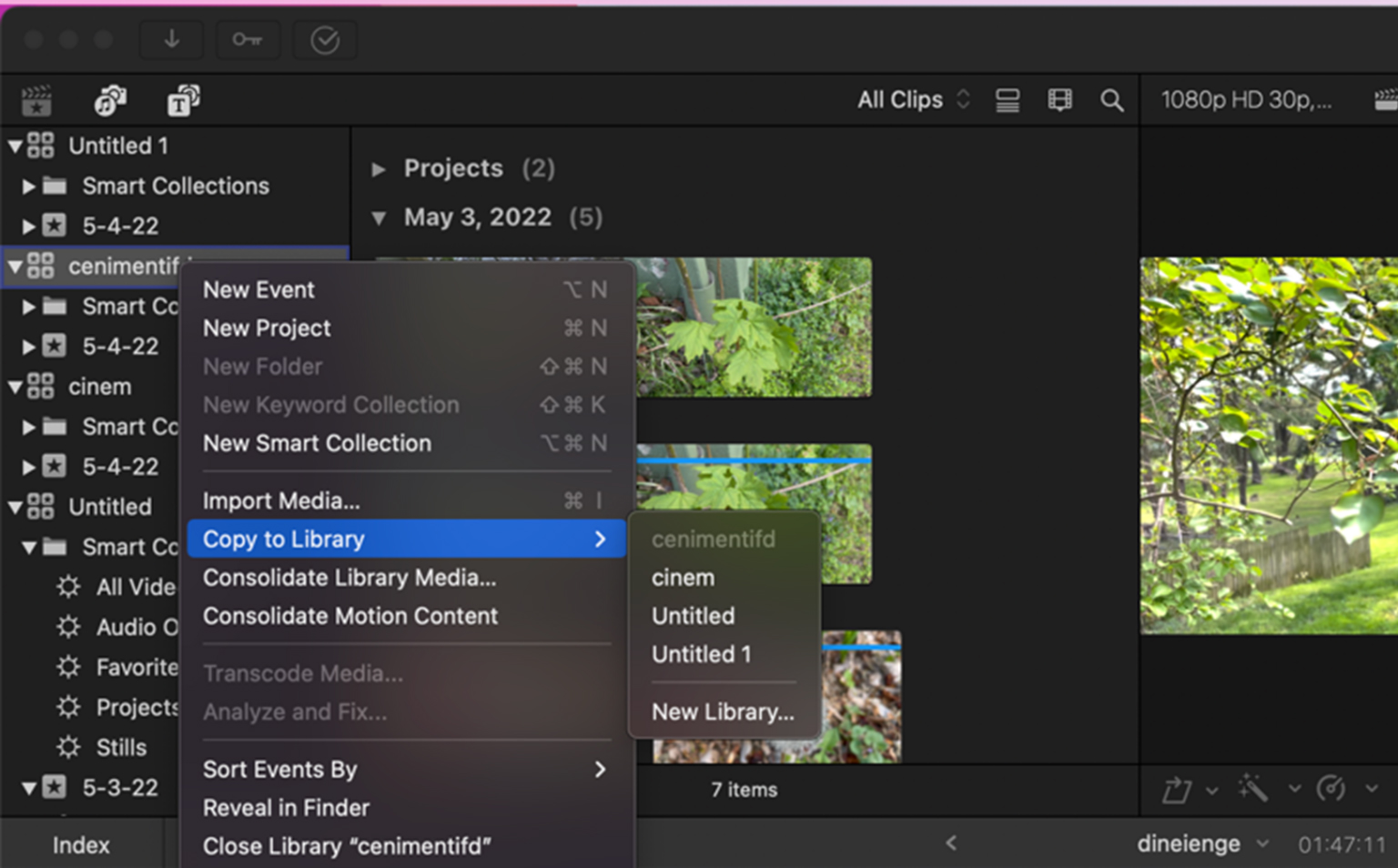Select the first leaf clip thumbnail
This screenshot has width=1398, height=868.
(x=754, y=328)
